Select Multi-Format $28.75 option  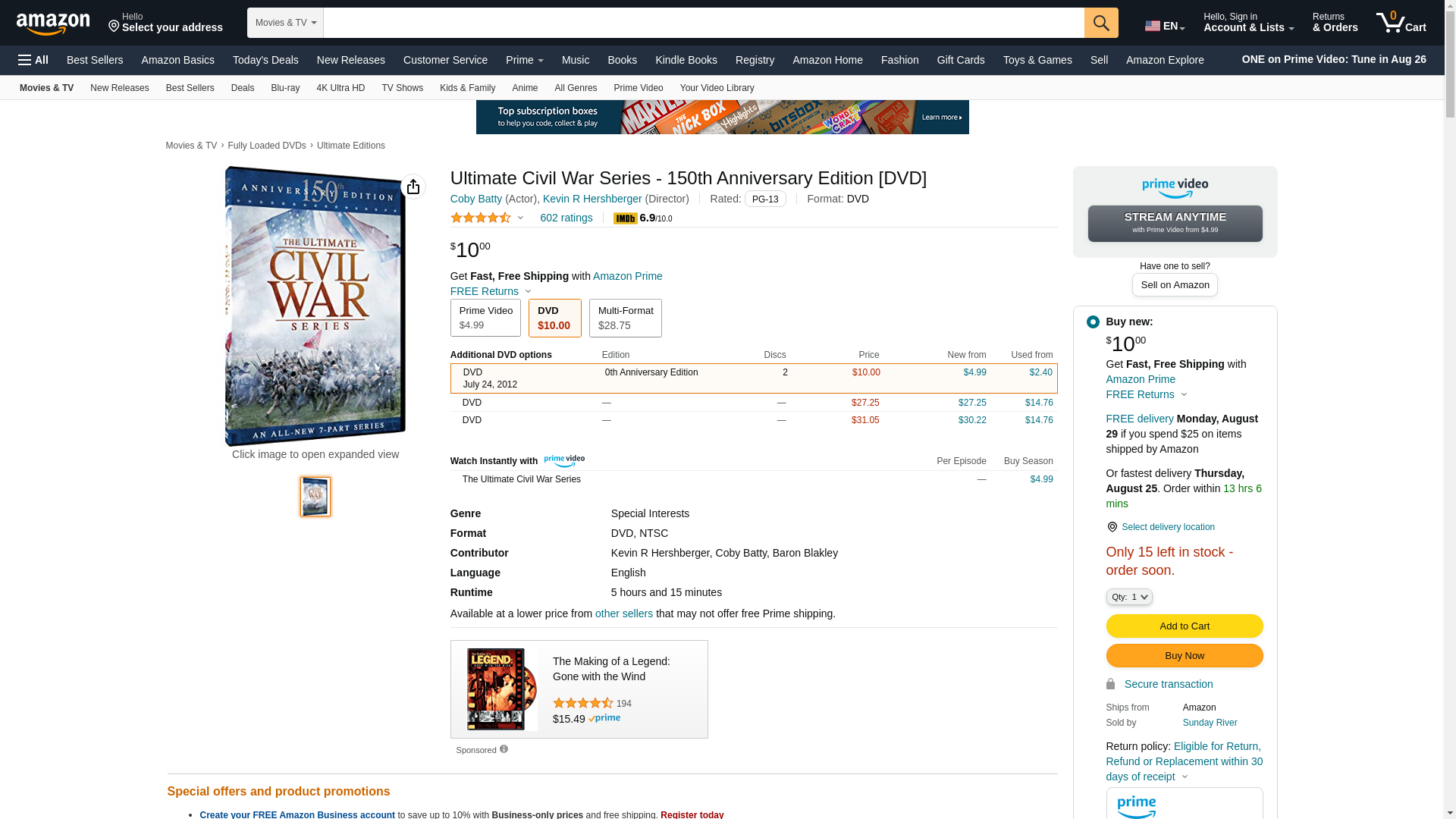(x=626, y=318)
